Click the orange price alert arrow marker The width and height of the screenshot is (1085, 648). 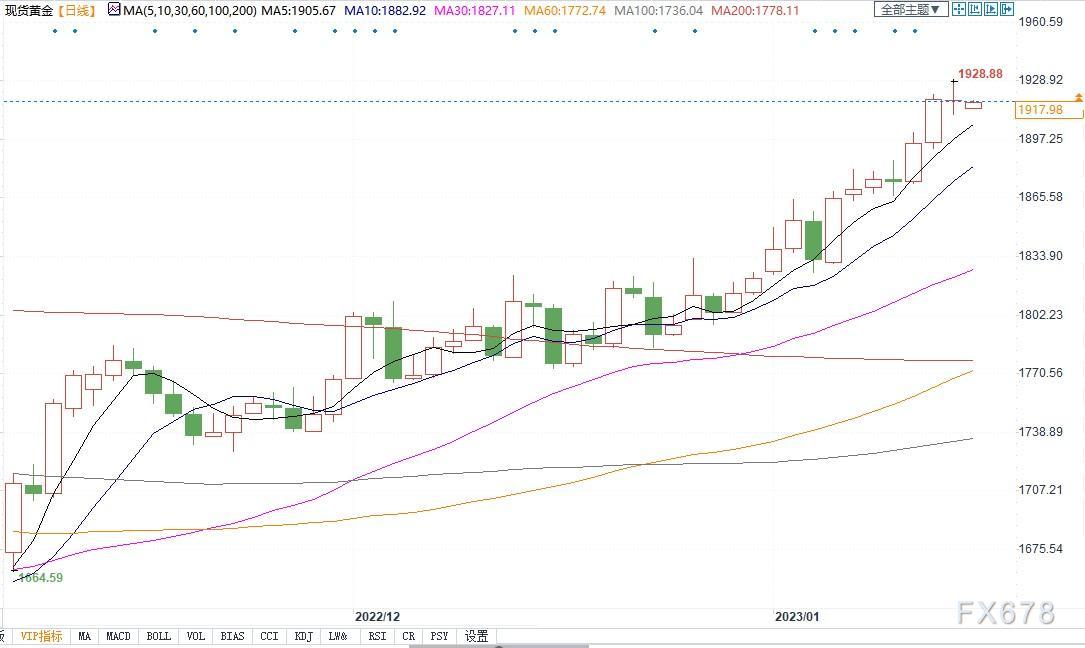(1078, 98)
